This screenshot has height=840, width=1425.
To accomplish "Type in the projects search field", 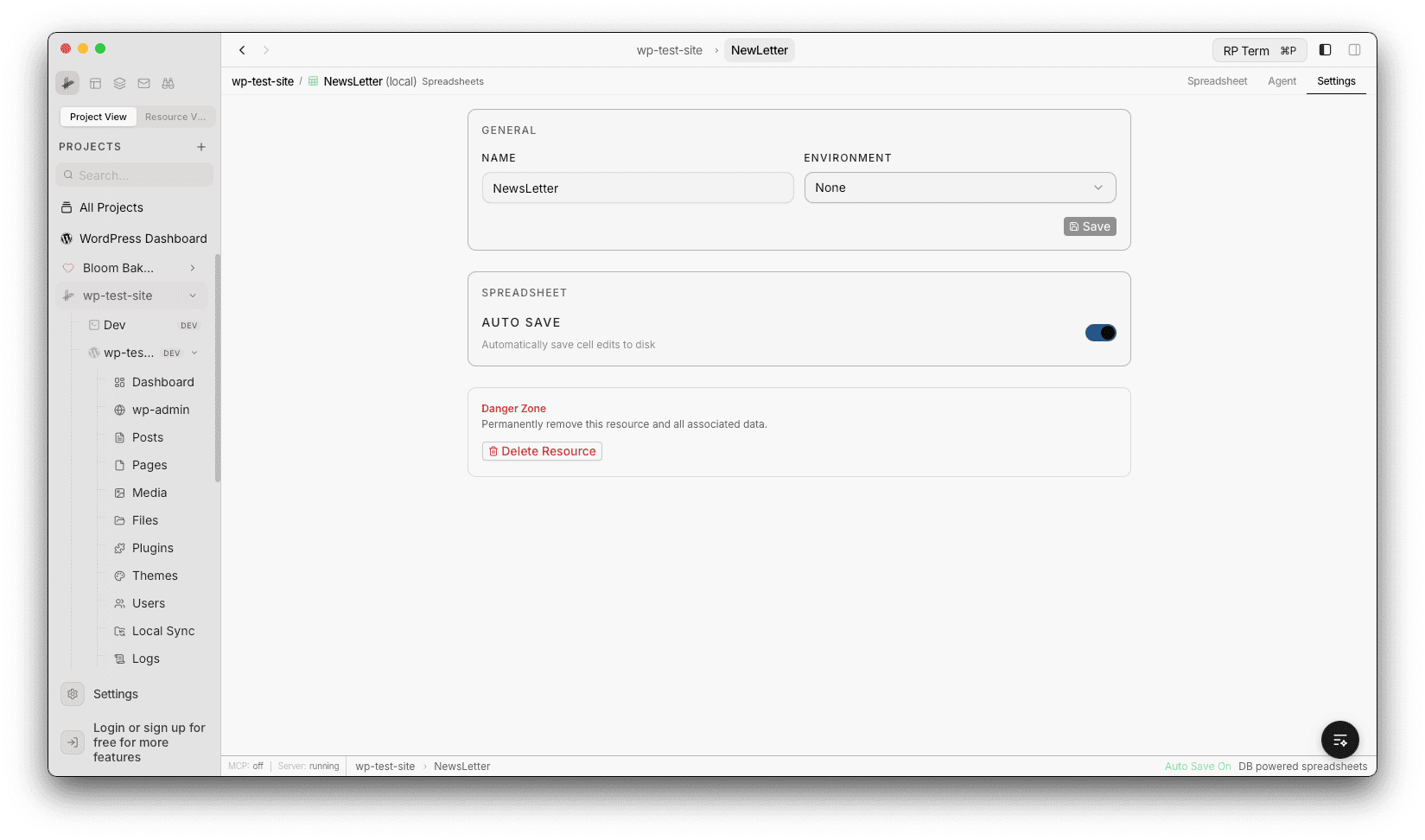I will tap(134, 175).
